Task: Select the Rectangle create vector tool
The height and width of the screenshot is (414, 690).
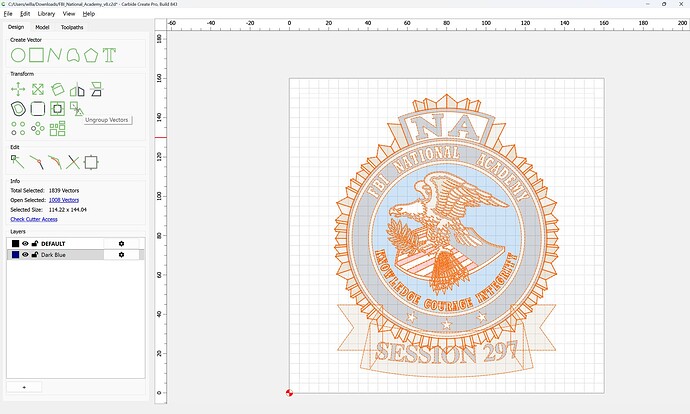Action: [37, 55]
